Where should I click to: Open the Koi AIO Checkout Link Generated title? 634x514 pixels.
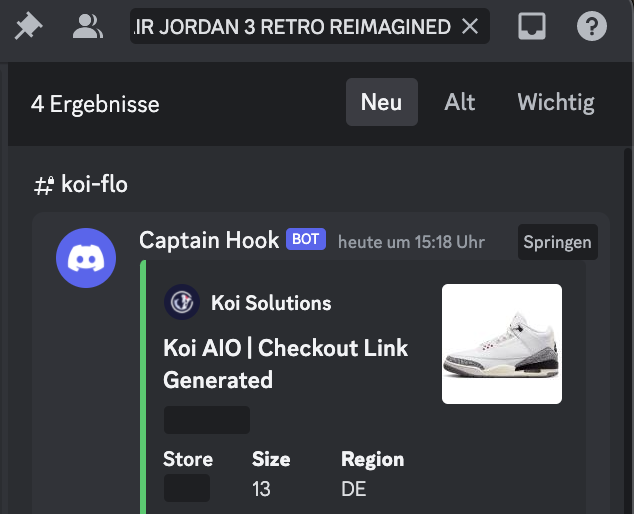pyautogui.click(x=285, y=363)
